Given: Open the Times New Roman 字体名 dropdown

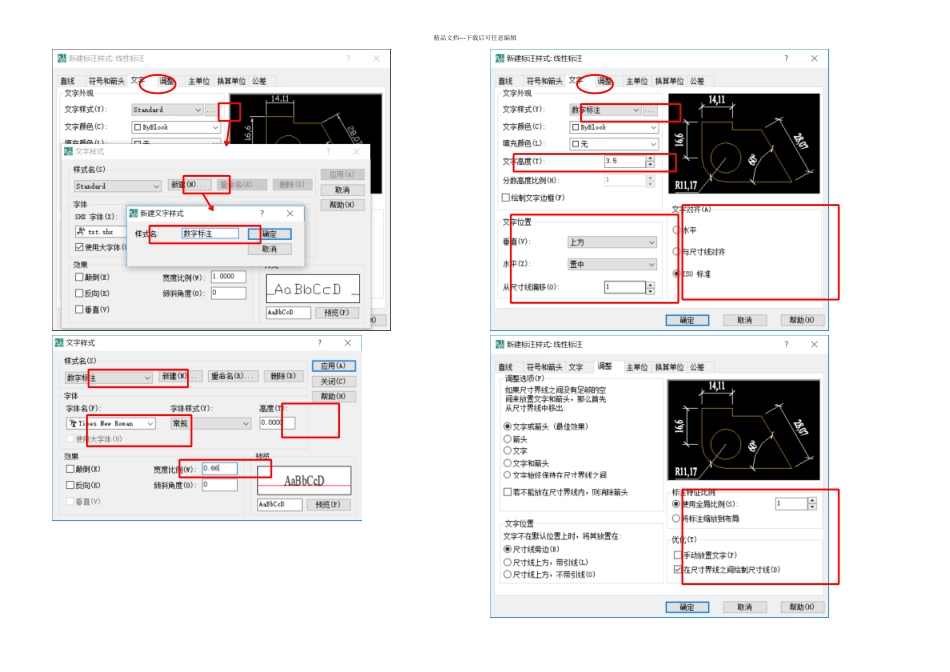Looking at the screenshot, I should click(150, 423).
